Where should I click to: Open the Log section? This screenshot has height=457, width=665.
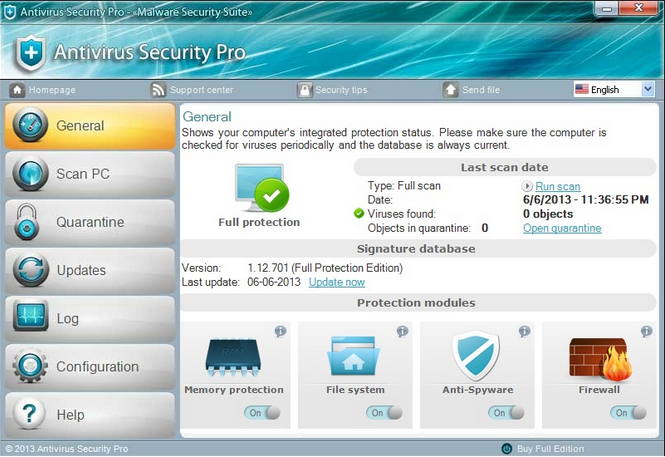90,319
